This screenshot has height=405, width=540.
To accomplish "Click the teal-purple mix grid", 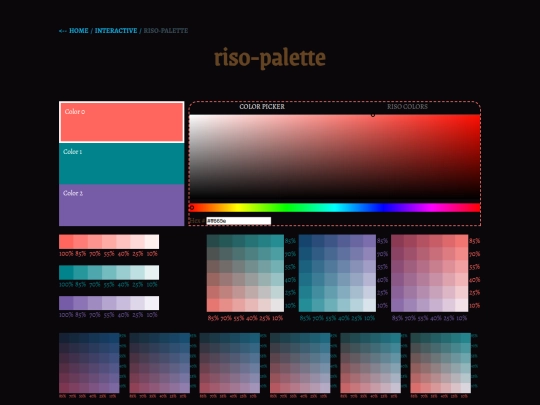I will coord(337,273).
